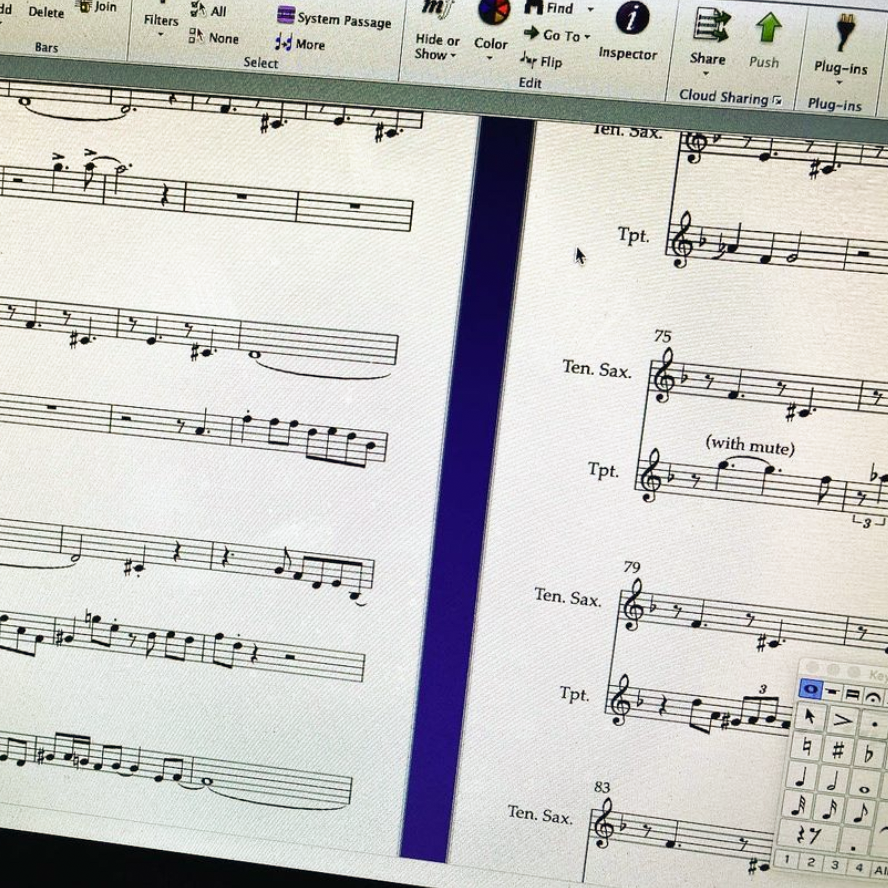
Task: Click the Find binoculars icon
Action: click(x=533, y=6)
